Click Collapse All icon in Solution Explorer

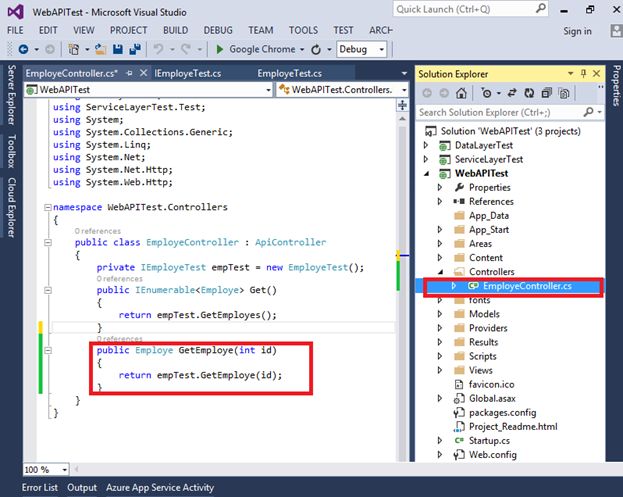[547, 93]
